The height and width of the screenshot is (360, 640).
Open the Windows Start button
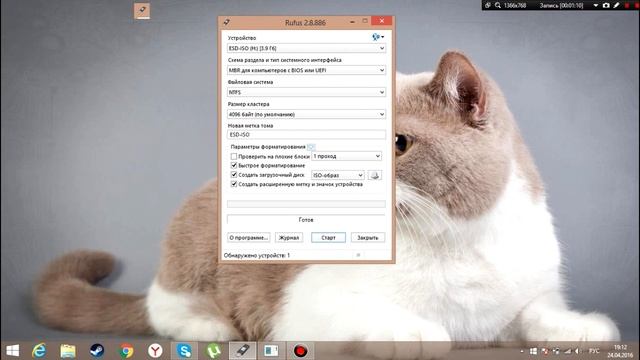pyautogui.click(x=13, y=351)
